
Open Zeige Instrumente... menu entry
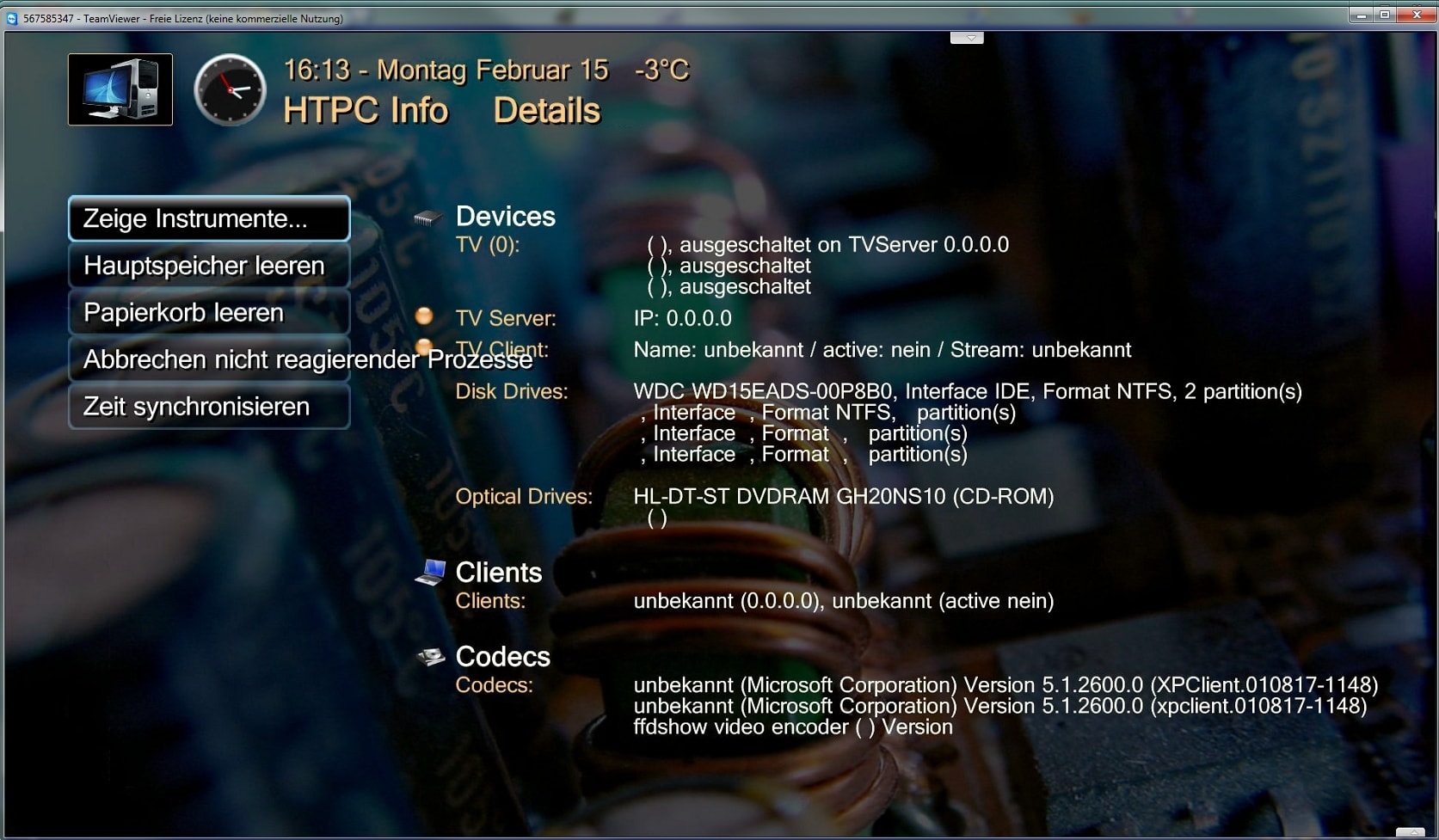[x=209, y=218]
